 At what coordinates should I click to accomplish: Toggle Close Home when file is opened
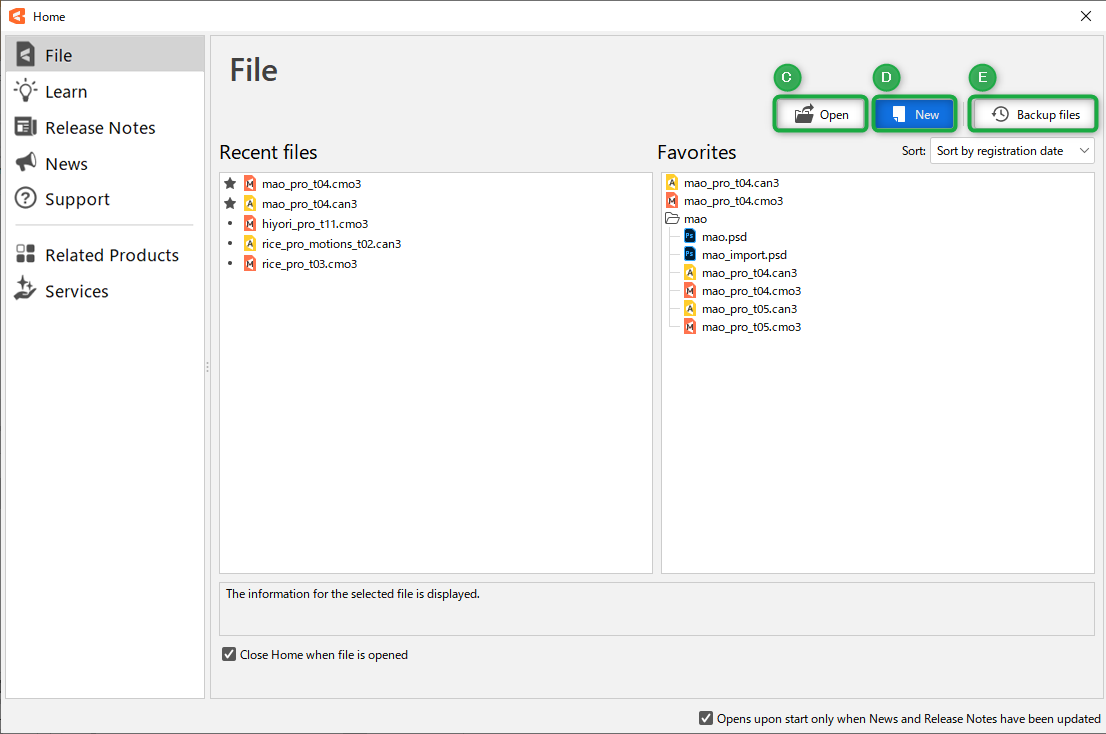pos(230,655)
